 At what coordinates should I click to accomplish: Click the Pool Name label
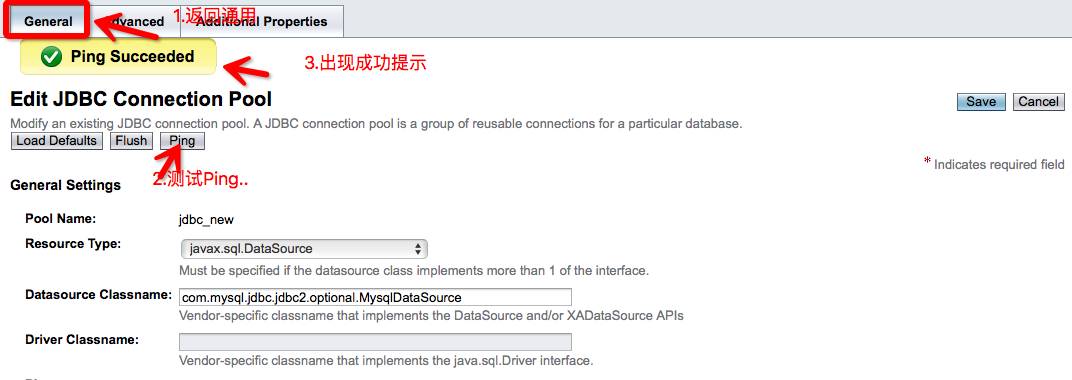(x=61, y=219)
